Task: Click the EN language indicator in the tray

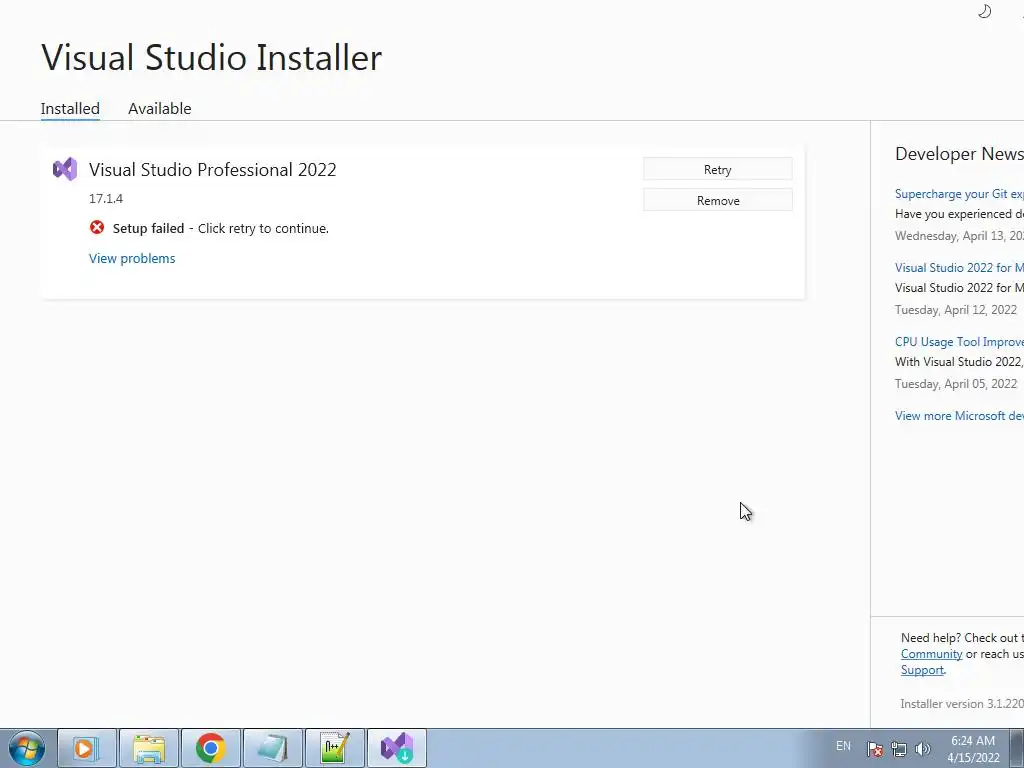Action: pos(843,746)
